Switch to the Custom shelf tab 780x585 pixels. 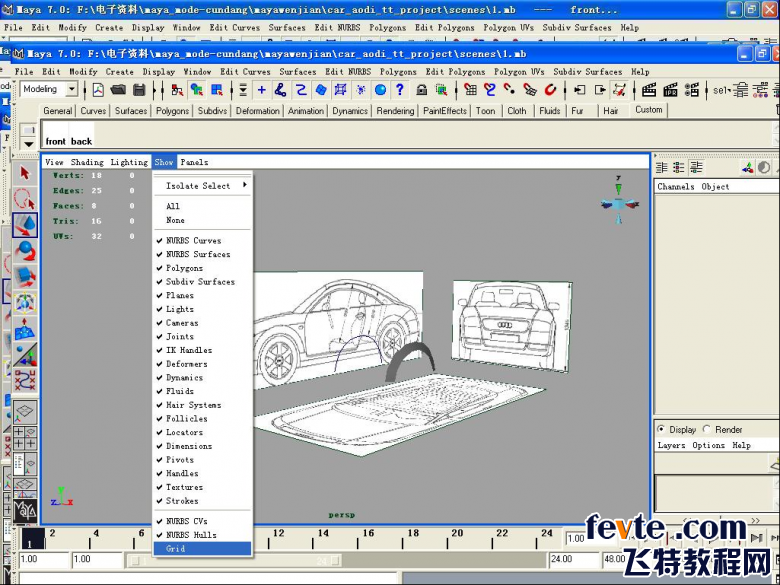(649, 110)
